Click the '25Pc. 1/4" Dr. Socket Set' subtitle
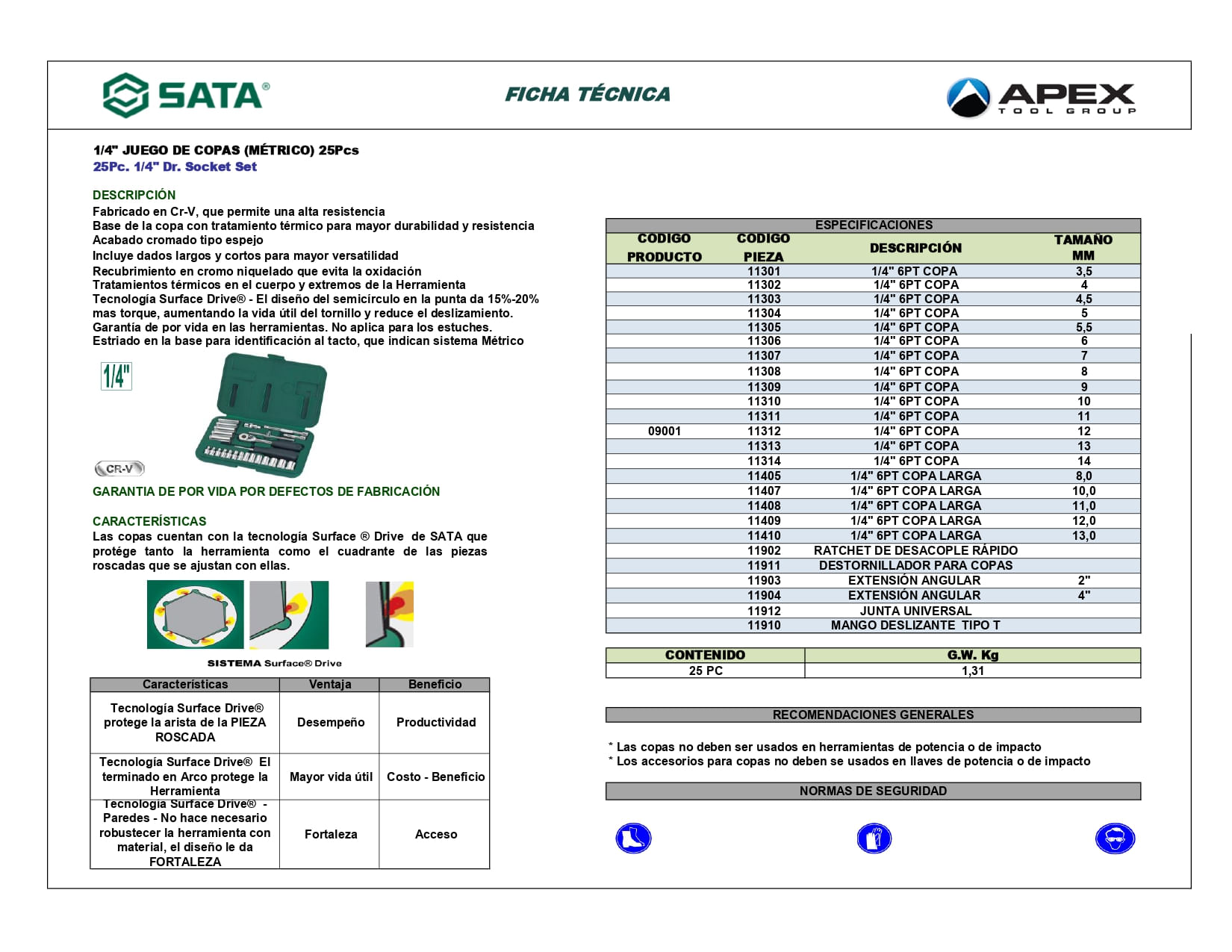The image size is (1232, 952). [175, 167]
